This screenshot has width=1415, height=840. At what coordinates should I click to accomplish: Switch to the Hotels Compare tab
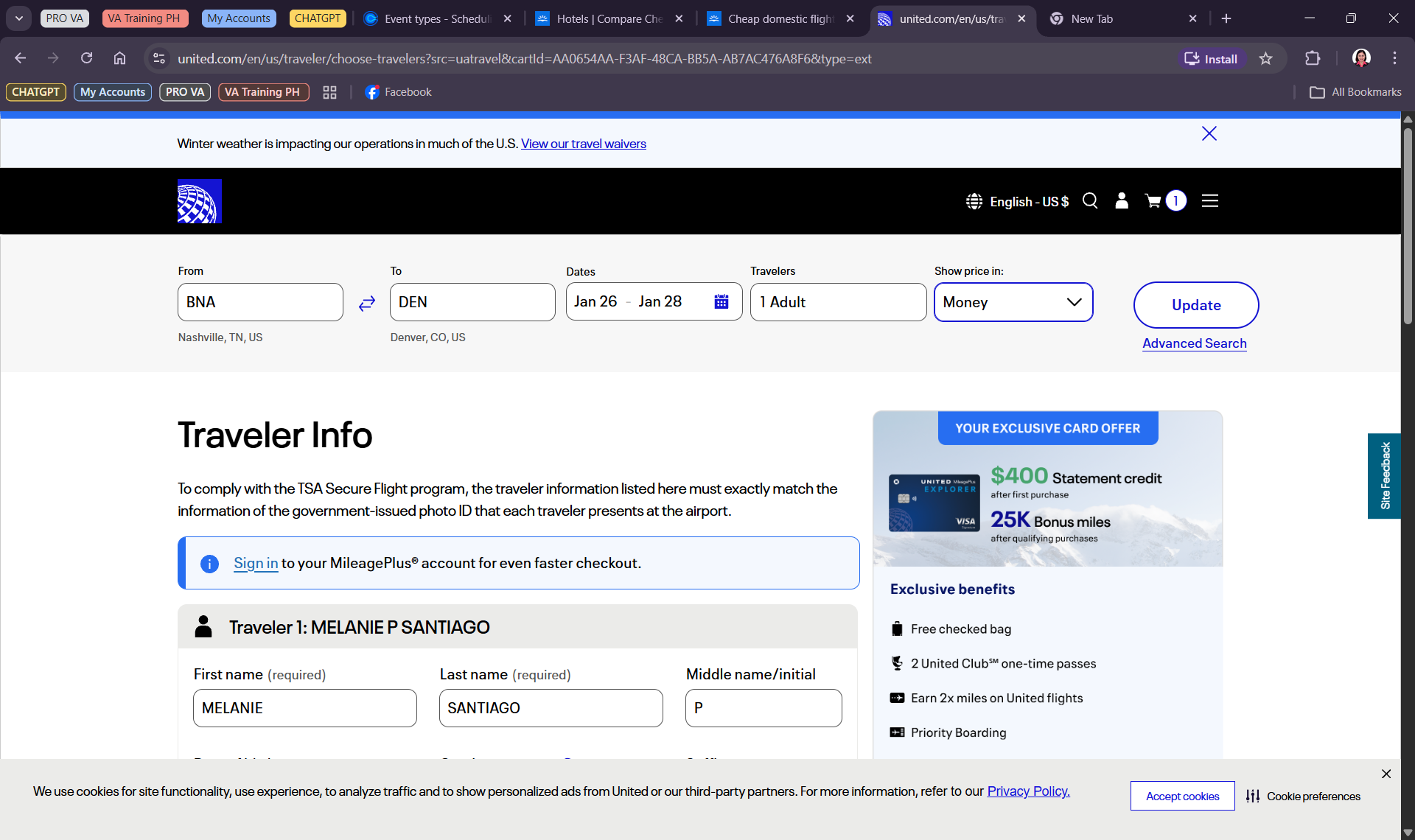coord(609,18)
